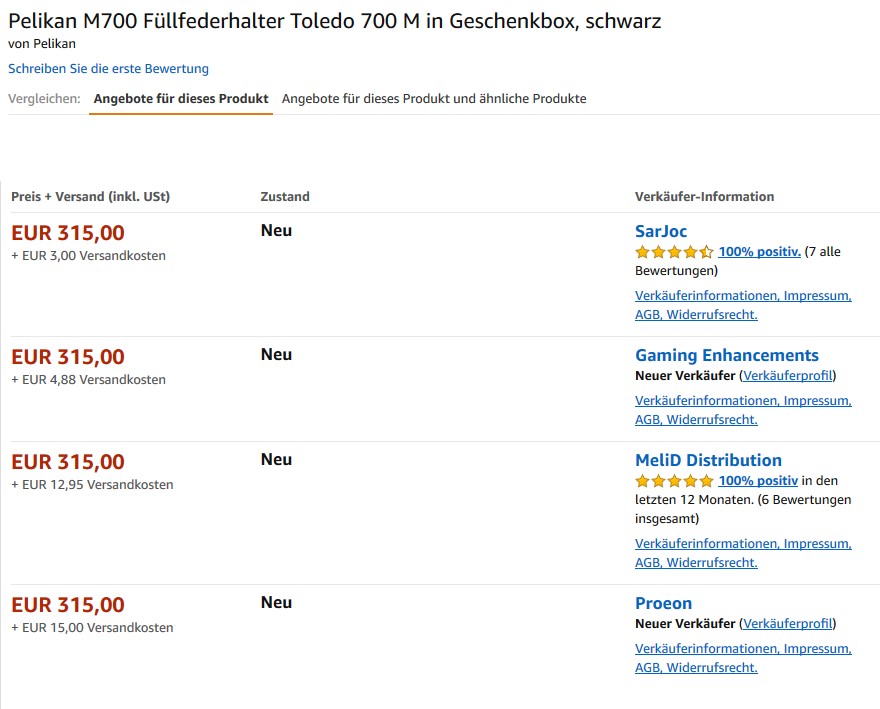This screenshot has width=880, height=709.
Task: Click SarJoc's '100% positiv.' rating link
Action: click(759, 252)
